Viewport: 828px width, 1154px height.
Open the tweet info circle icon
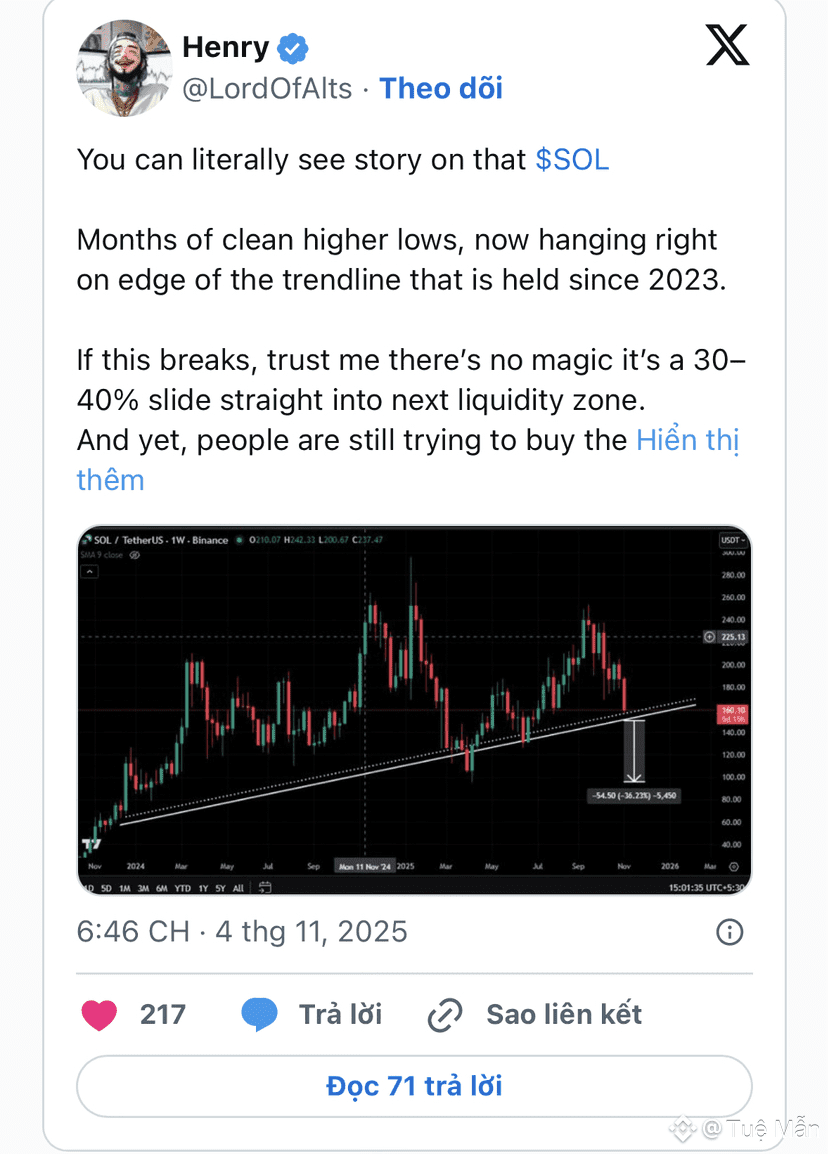(x=730, y=932)
